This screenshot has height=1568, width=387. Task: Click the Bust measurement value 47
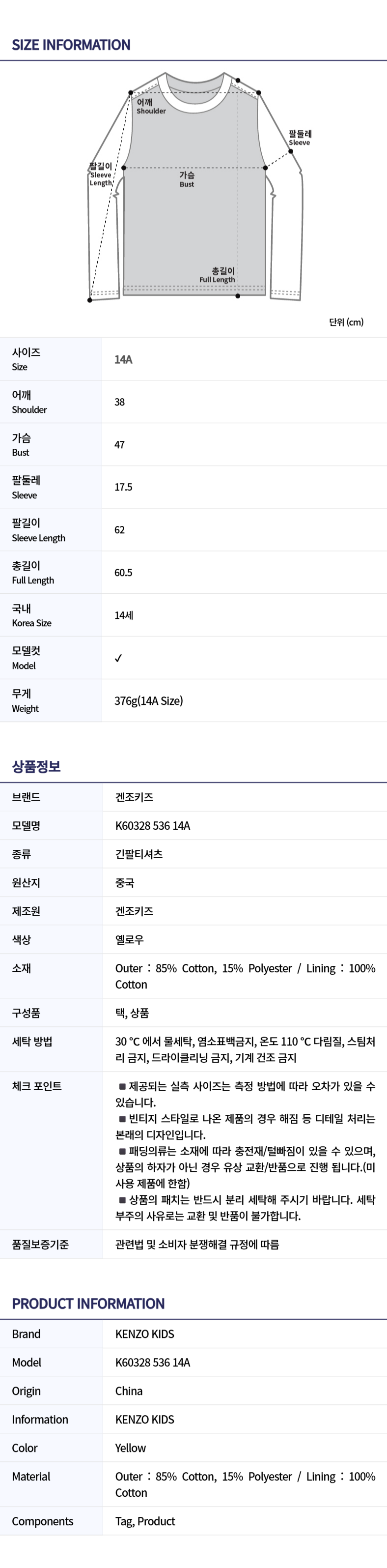(120, 445)
